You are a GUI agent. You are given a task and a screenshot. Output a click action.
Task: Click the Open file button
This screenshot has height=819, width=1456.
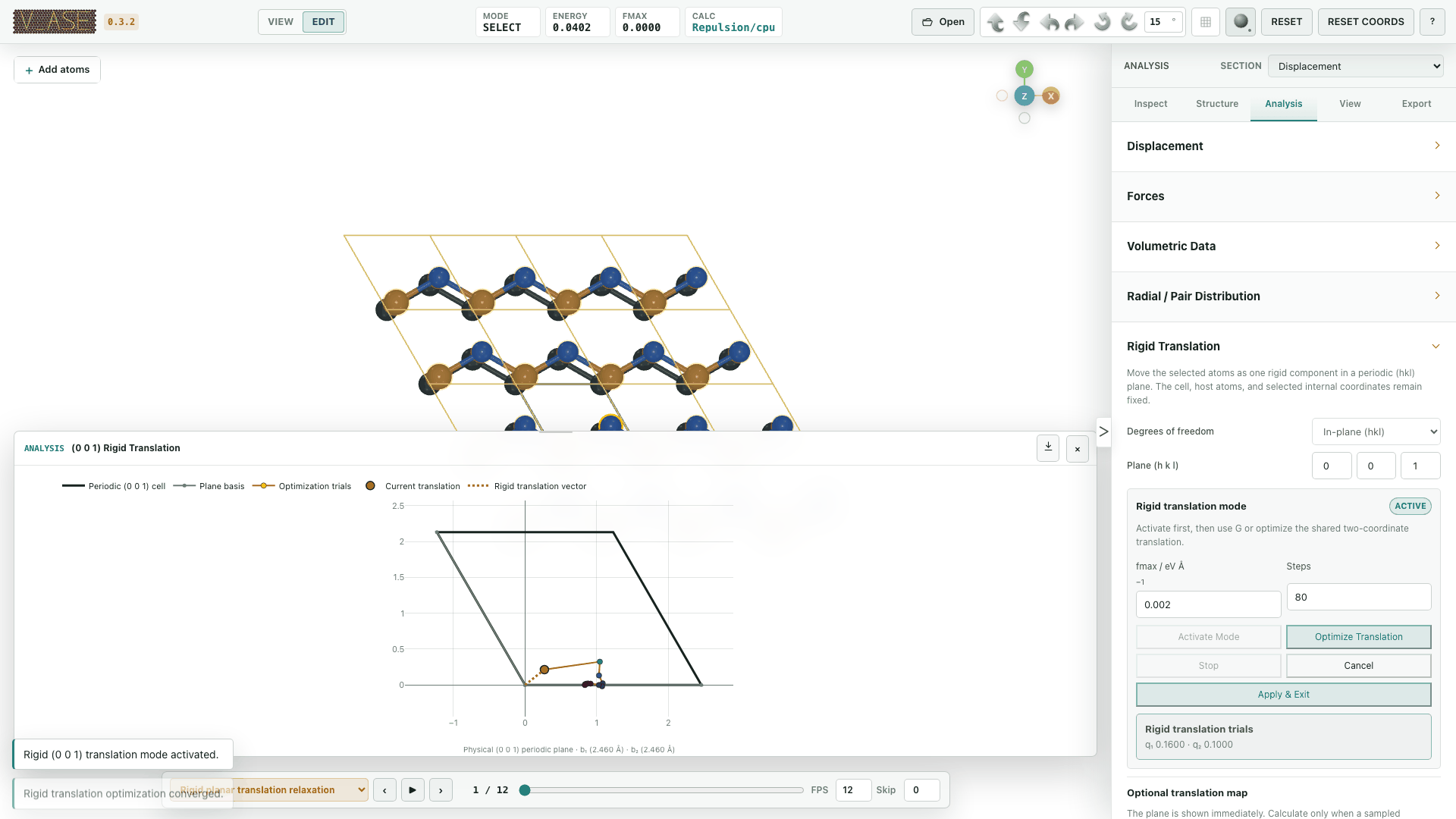pos(943,22)
